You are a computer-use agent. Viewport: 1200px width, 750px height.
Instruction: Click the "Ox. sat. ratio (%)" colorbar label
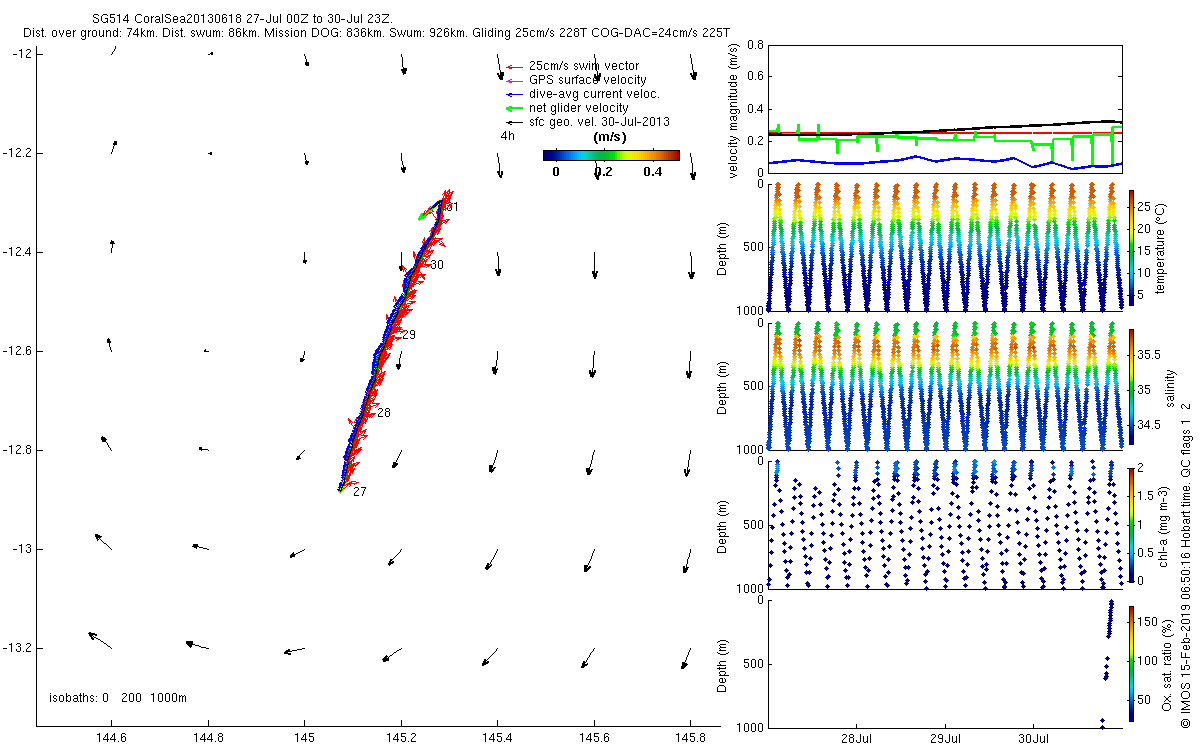[1166, 663]
